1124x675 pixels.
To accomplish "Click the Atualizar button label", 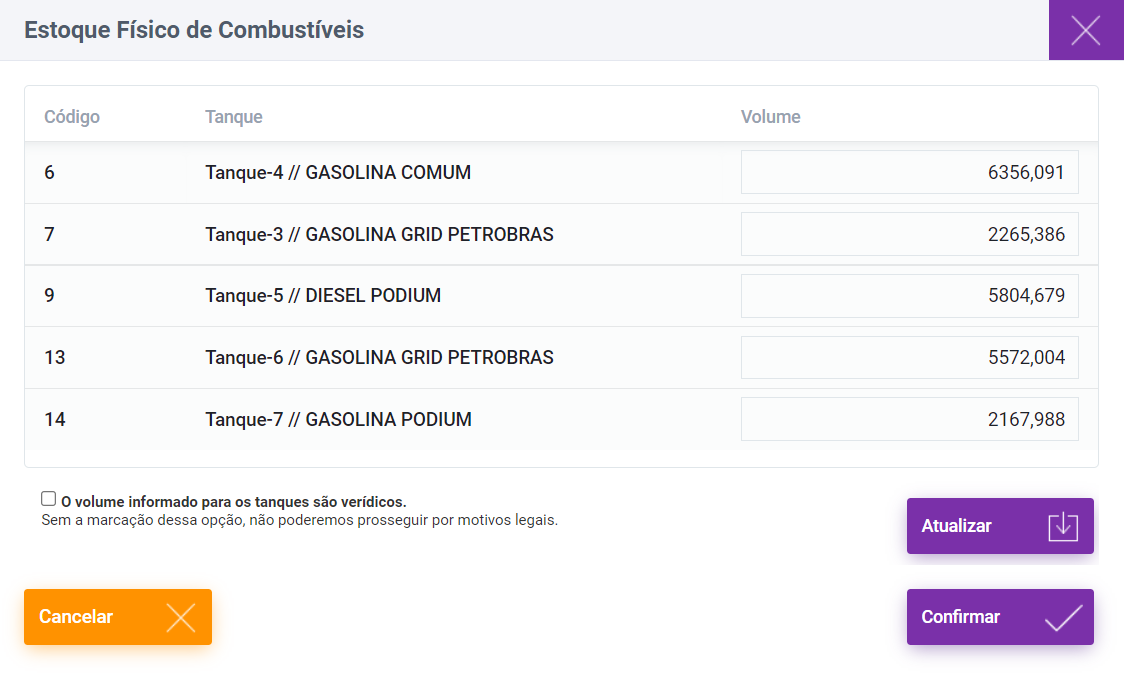I will [956, 526].
